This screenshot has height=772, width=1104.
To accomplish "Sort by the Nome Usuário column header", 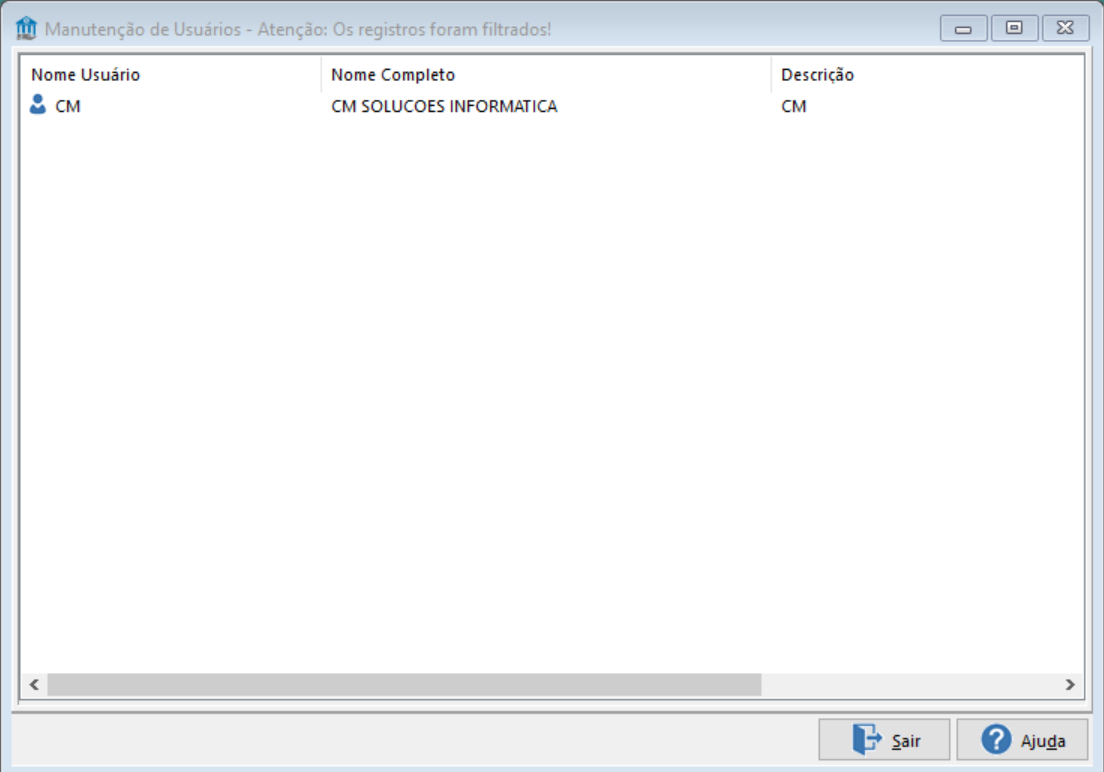I will pos(171,75).
